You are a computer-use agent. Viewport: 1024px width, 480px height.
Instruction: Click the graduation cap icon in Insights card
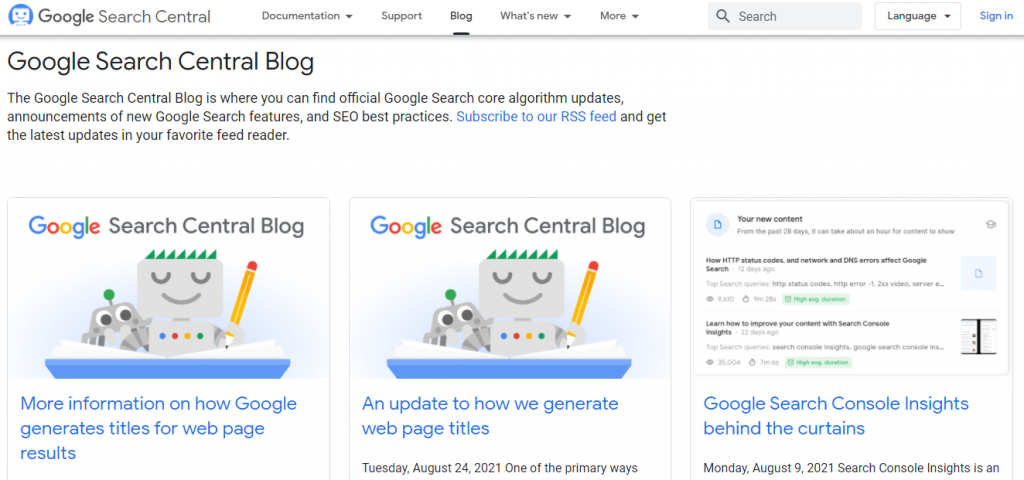coord(990,225)
